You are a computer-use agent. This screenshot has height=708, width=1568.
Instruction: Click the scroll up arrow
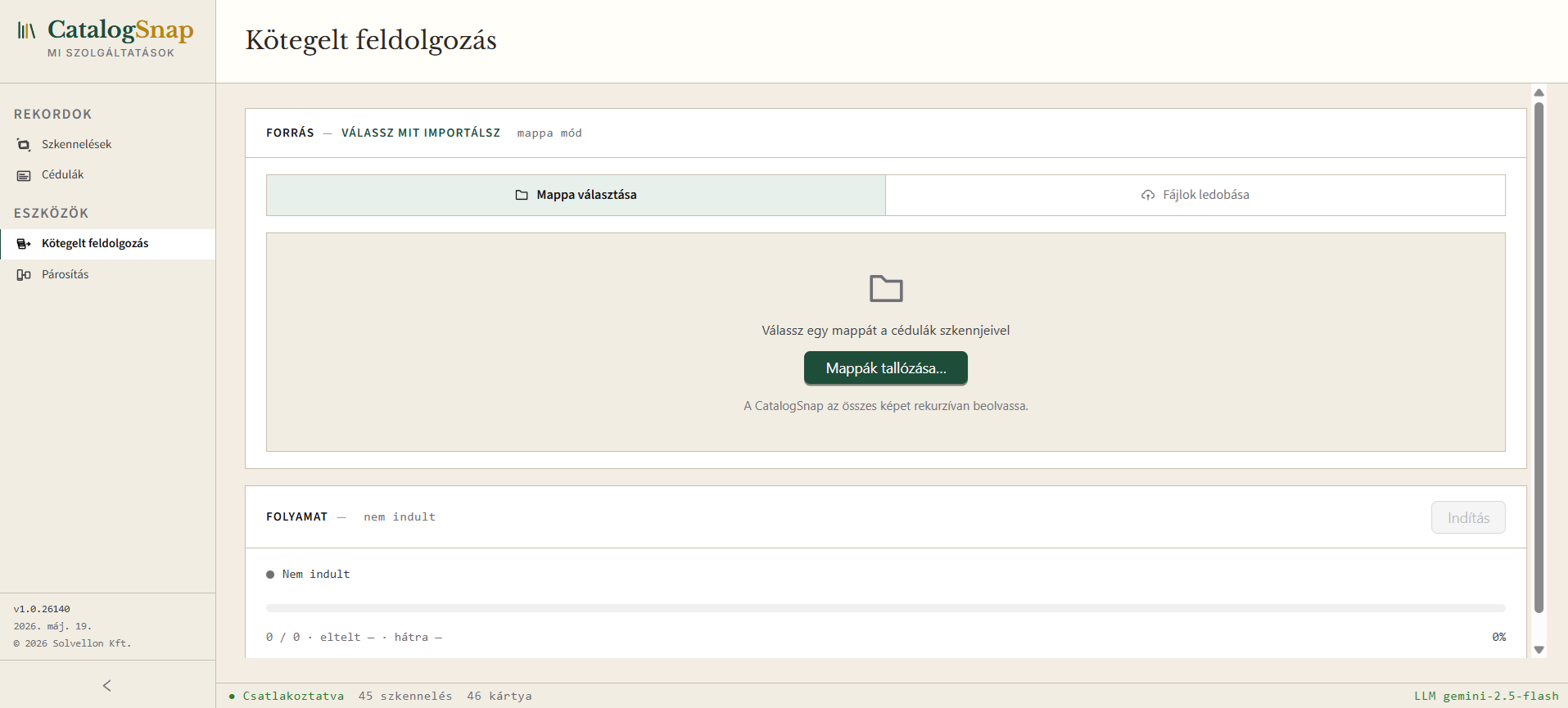coord(1539,92)
